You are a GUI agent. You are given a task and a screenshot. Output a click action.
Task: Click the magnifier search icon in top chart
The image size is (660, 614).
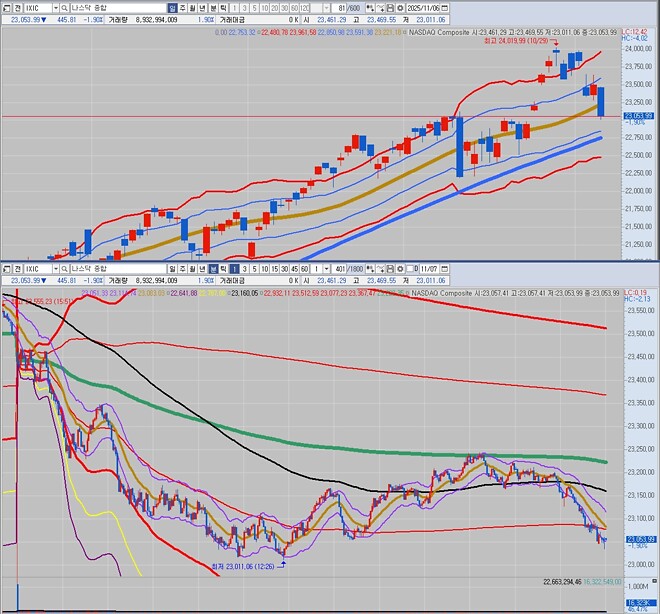point(64,8)
